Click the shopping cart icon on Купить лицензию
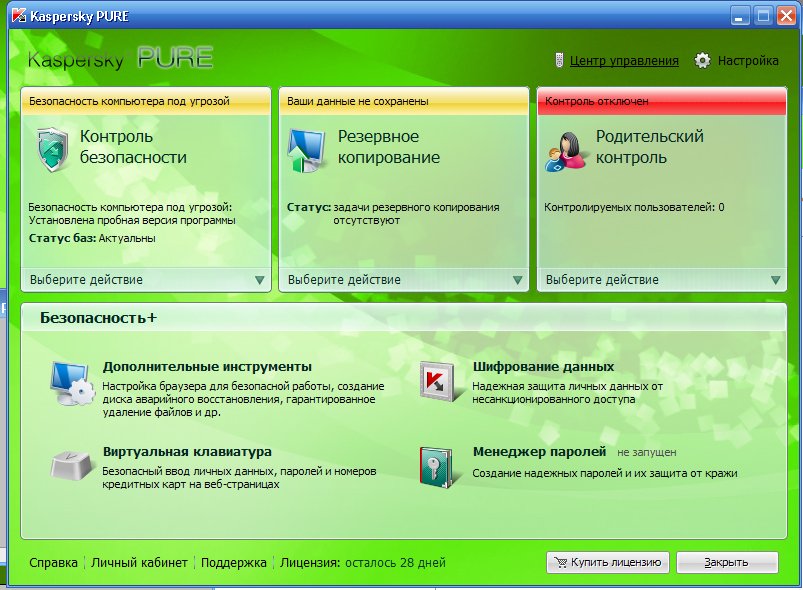The image size is (803, 590). [561, 562]
